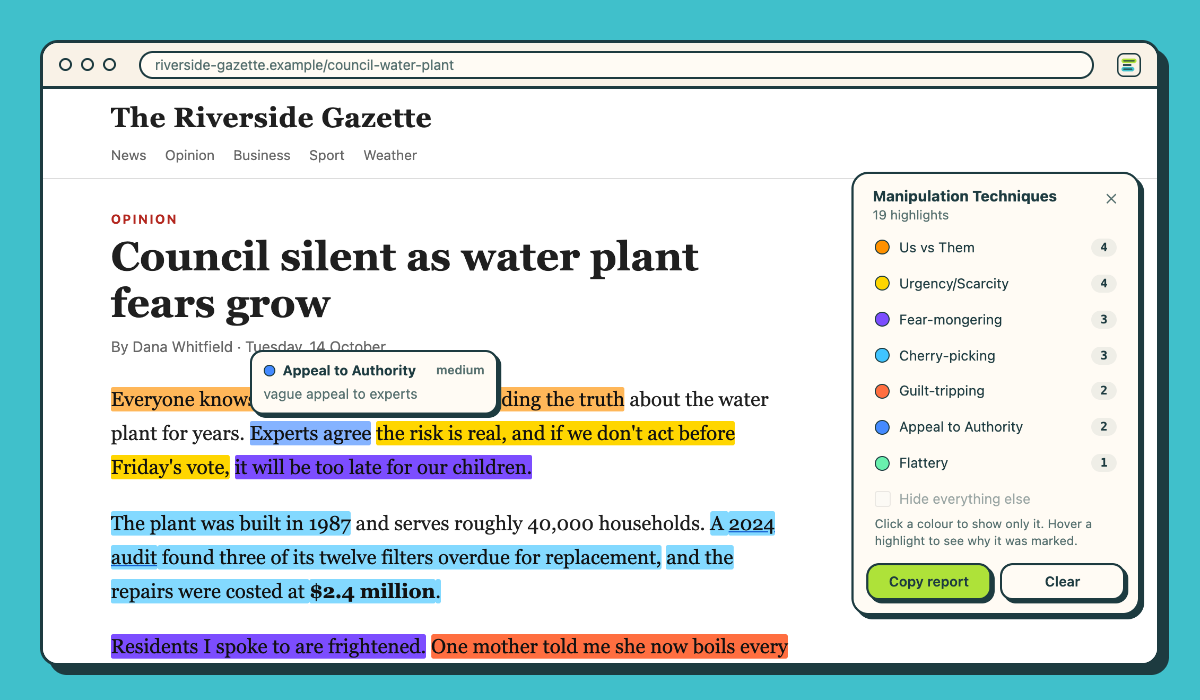Image resolution: width=1200 pixels, height=700 pixels.
Task: Click the 'medium' severity label in tooltip
Action: [x=460, y=370]
